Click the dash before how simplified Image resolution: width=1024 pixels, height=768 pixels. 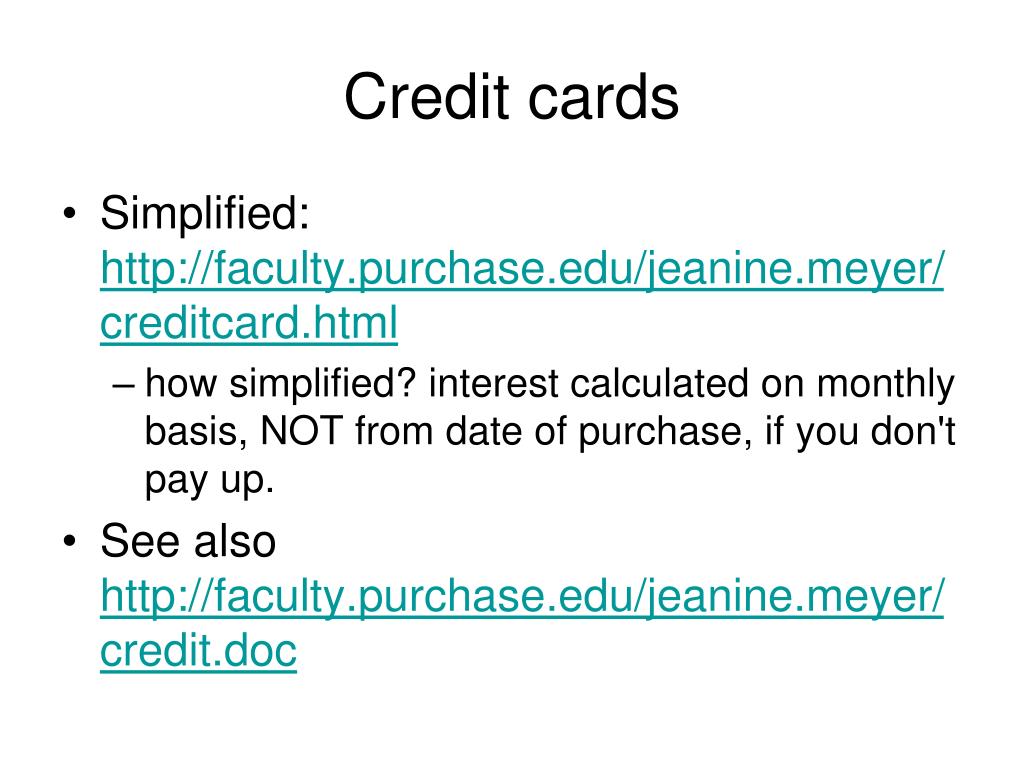pos(123,385)
